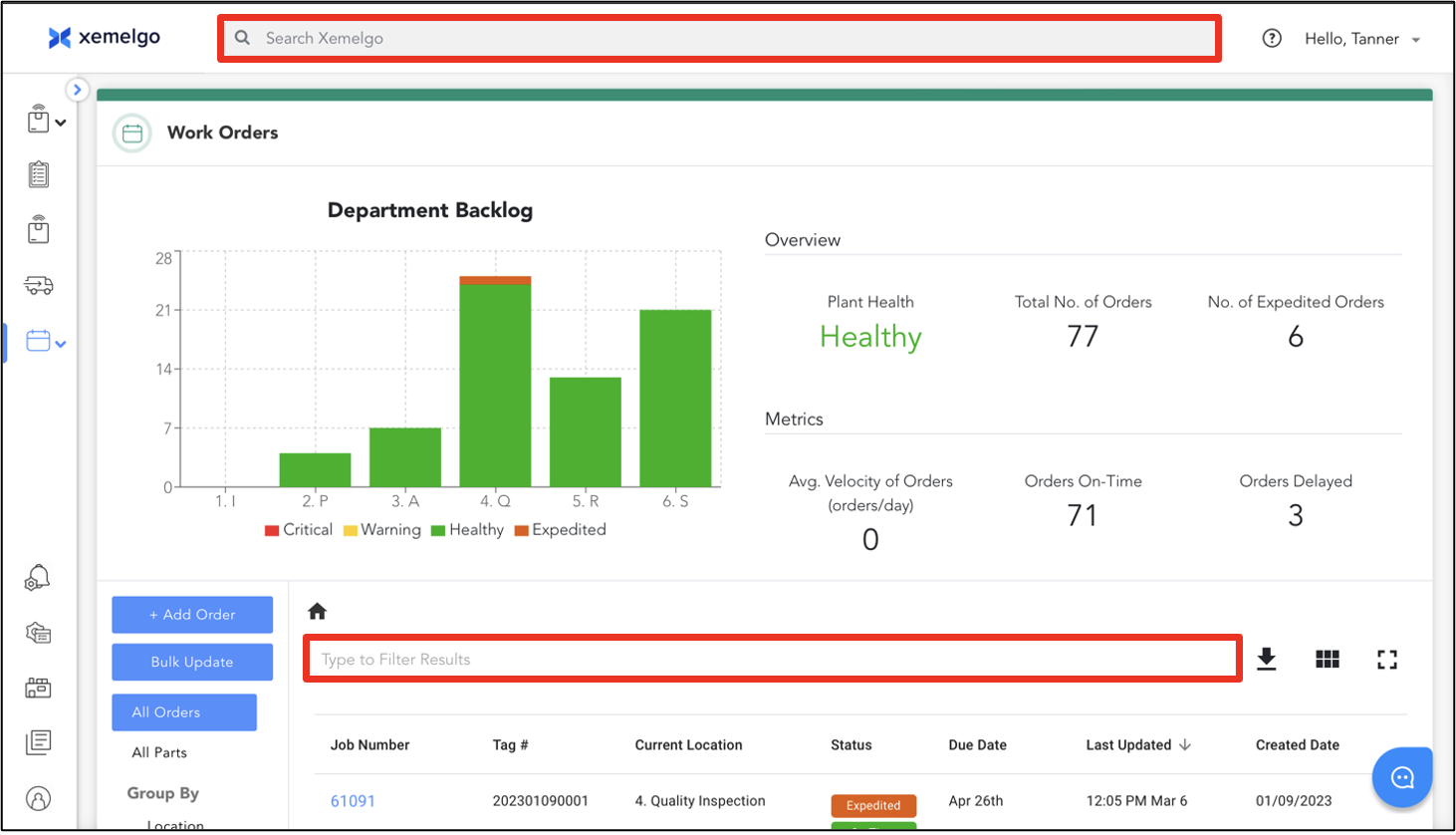
Task: Sort by Last Updated column header
Action: pyautogui.click(x=1129, y=744)
